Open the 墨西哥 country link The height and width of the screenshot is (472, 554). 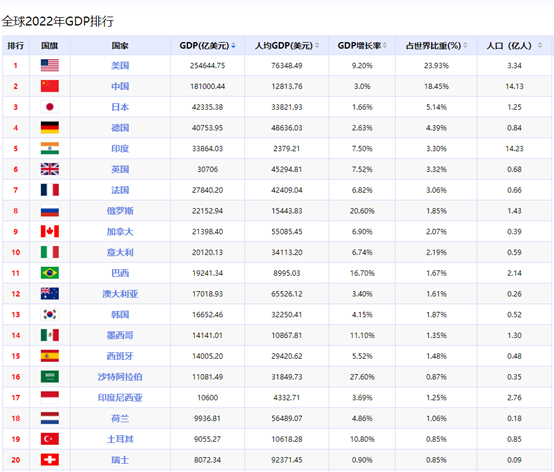pos(120,335)
